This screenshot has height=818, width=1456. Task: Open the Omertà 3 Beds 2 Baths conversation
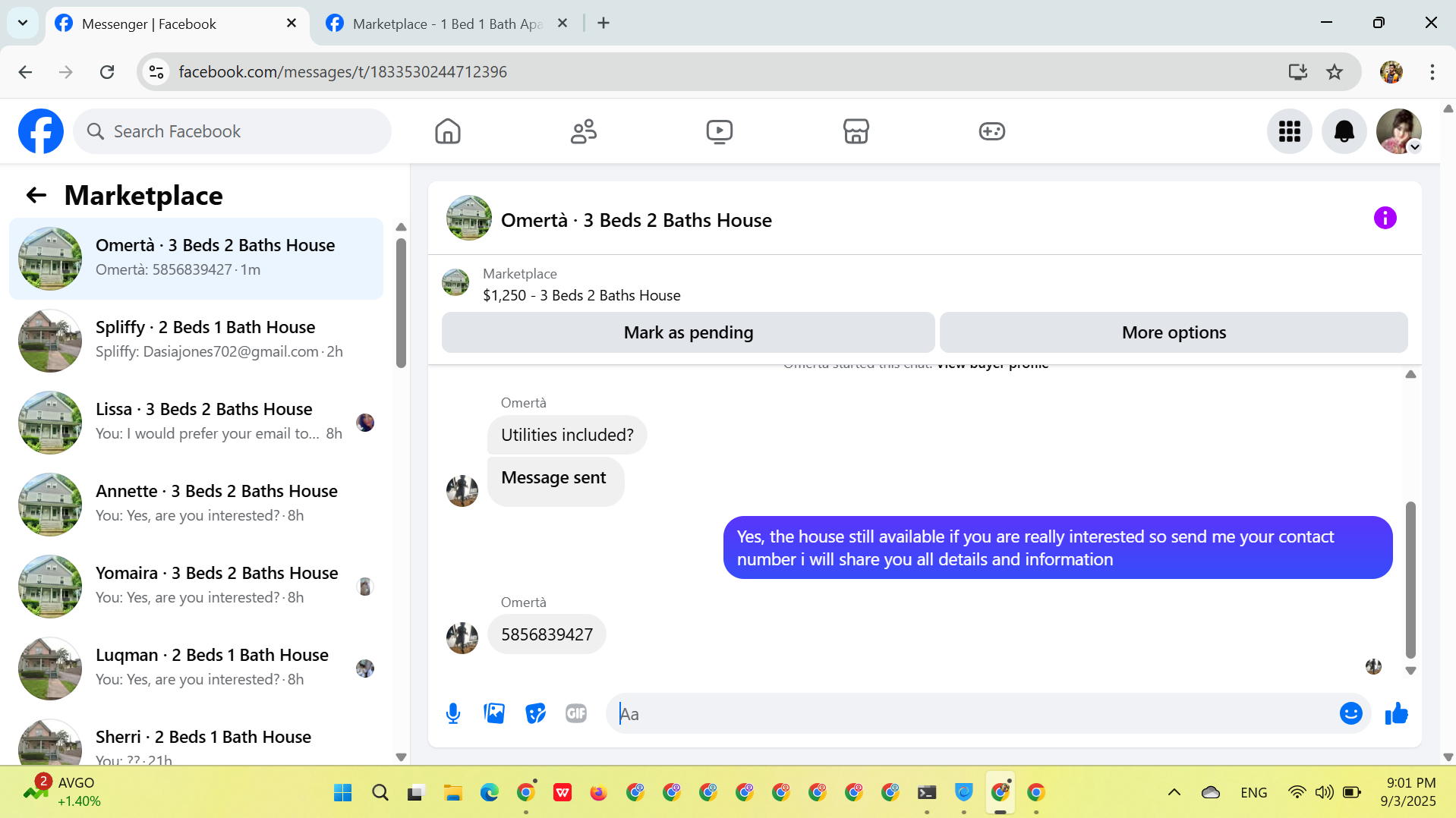pos(196,259)
